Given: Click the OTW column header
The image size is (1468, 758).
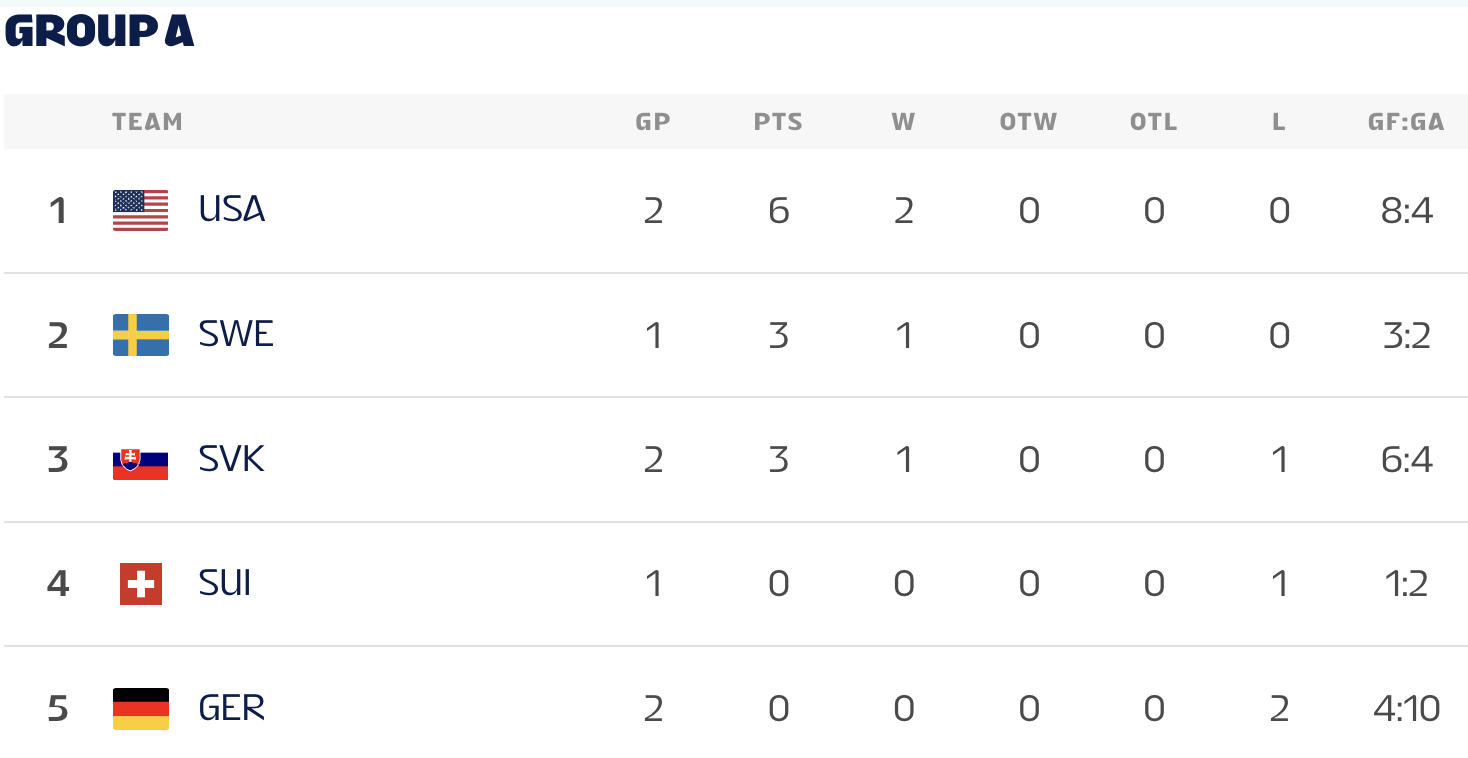Looking at the screenshot, I should tap(1028, 122).
